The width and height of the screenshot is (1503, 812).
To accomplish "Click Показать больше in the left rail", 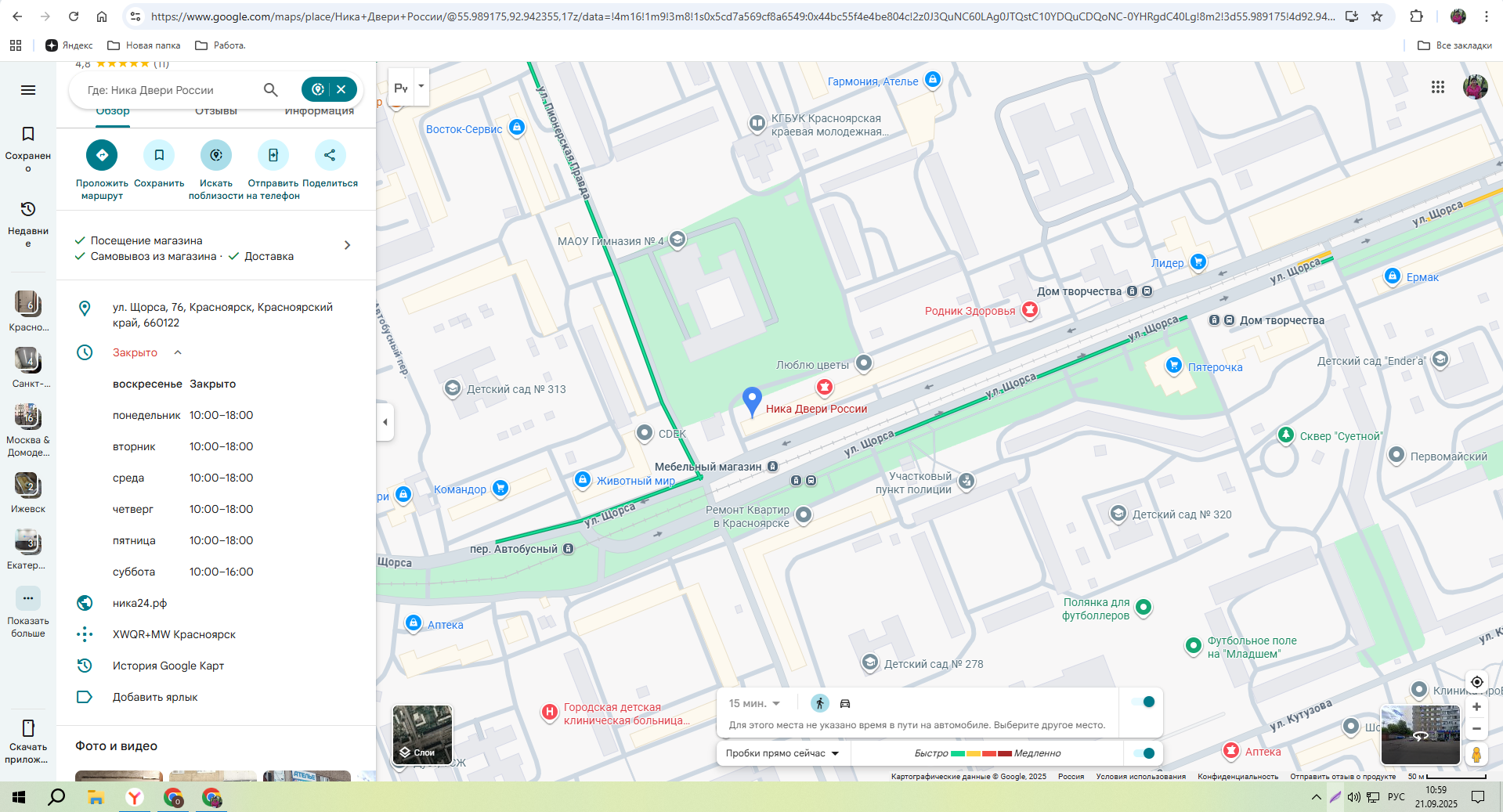I will pyautogui.click(x=28, y=612).
